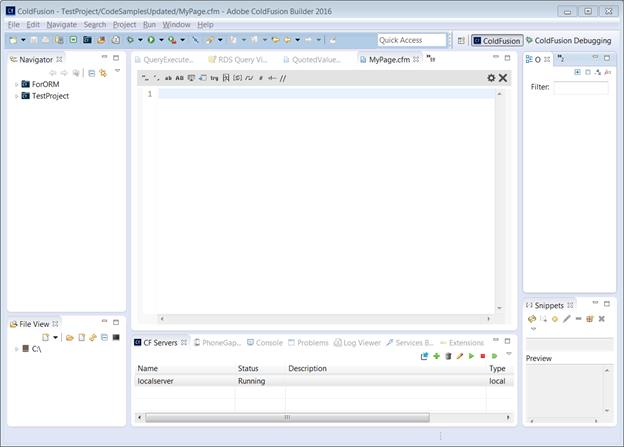
Task: Click the open folder icon in File View
Action: coord(70,338)
